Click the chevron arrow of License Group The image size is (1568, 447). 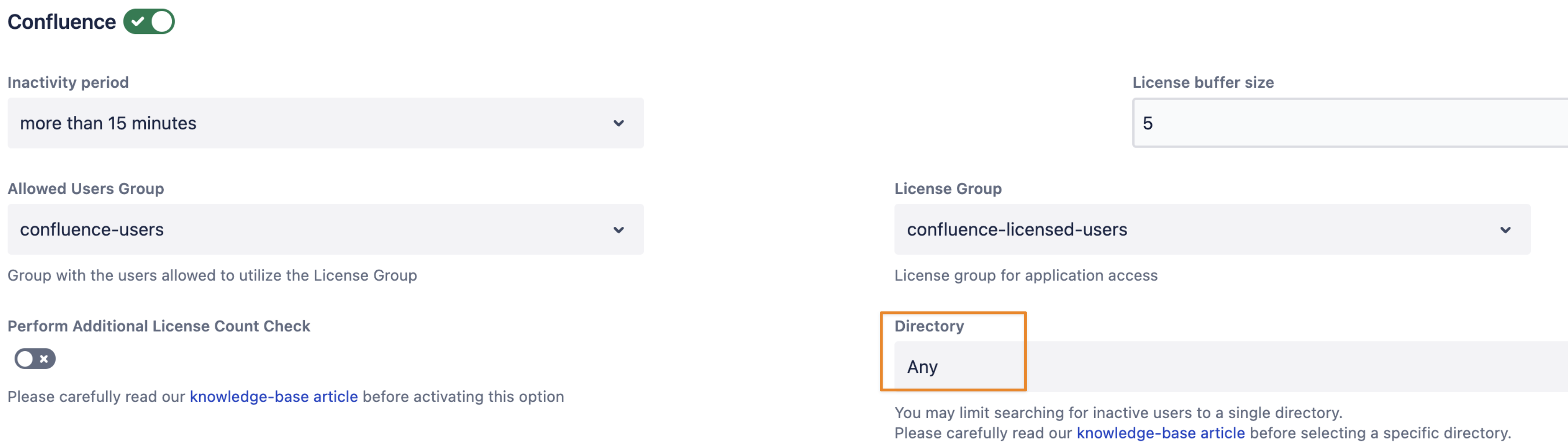[1505, 230]
